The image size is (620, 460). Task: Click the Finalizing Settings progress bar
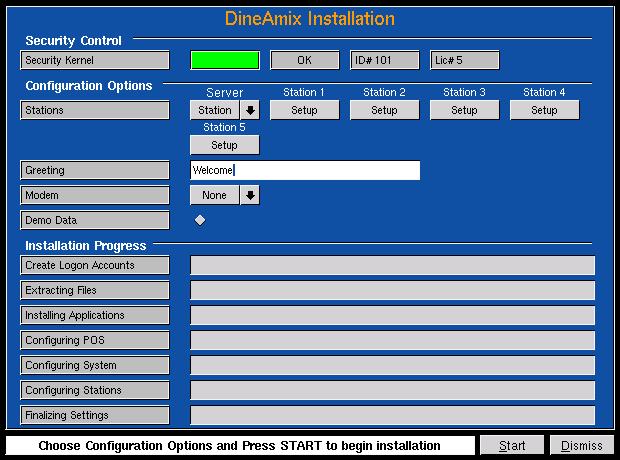click(393, 415)
